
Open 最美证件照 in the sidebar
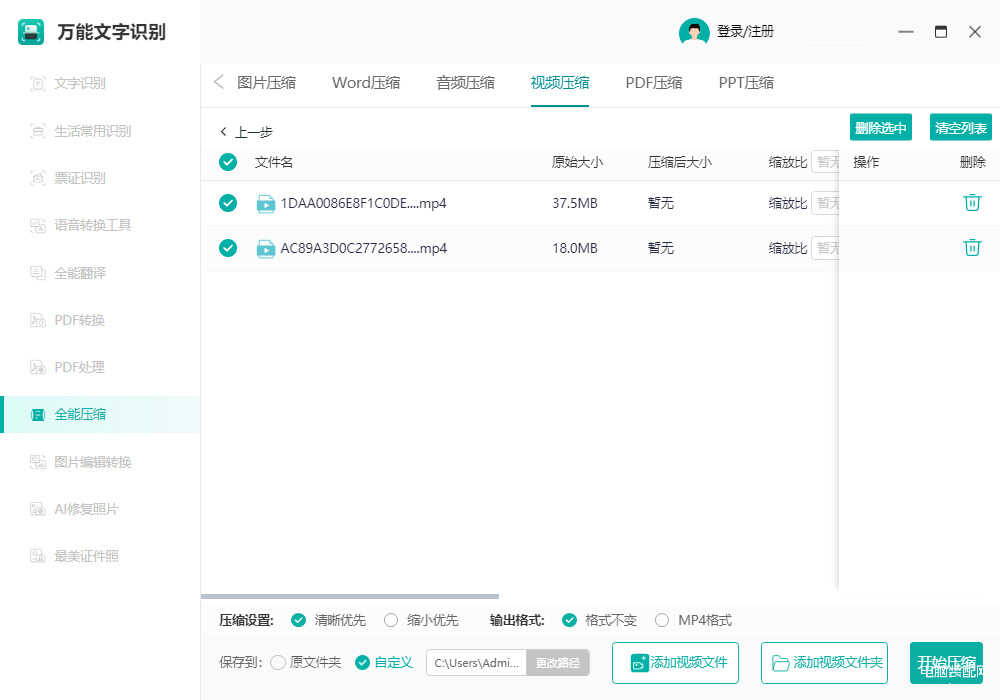[x=86, y=556]
